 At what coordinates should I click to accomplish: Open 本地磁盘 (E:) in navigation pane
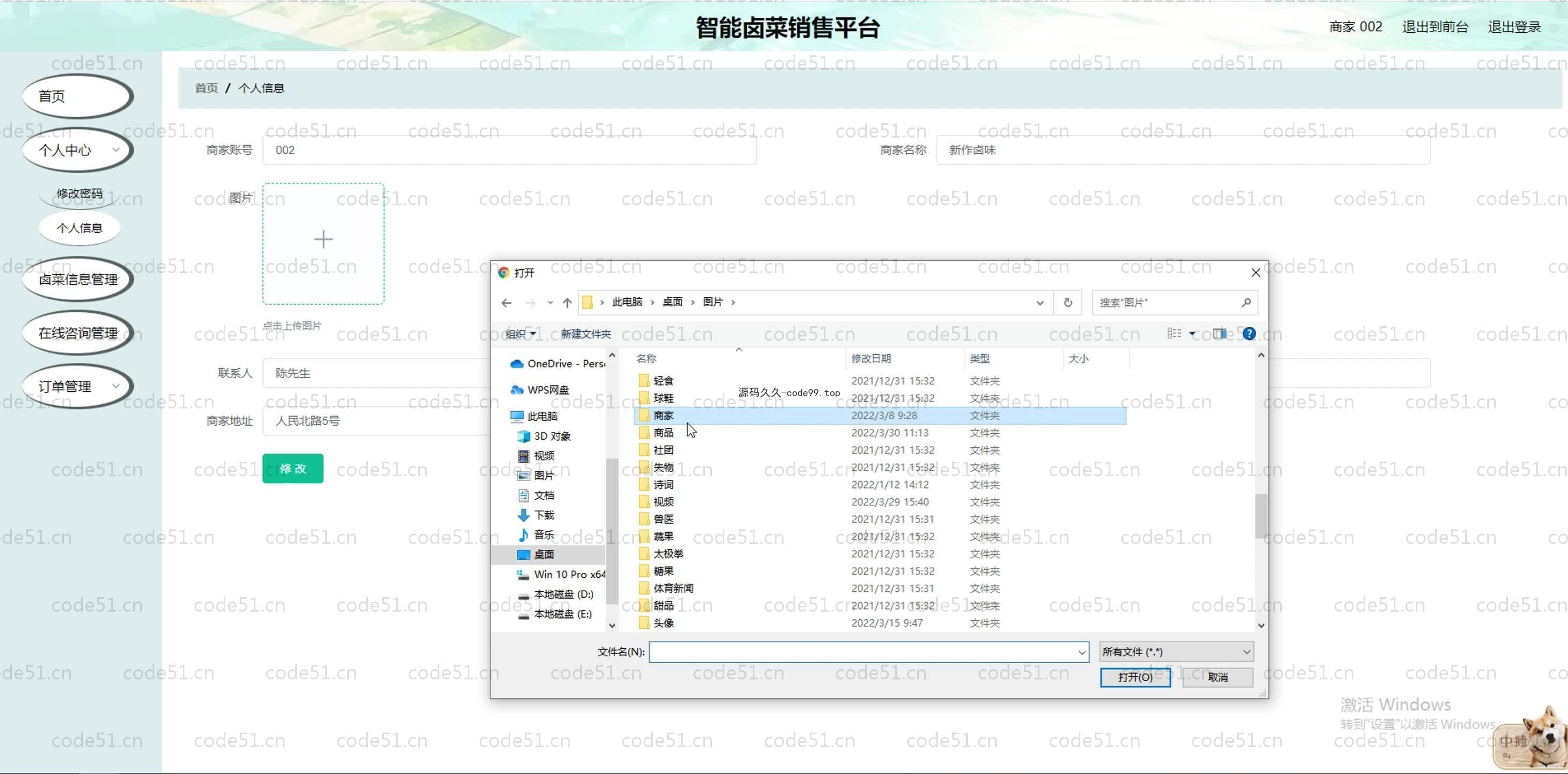(x=554, y=614)
